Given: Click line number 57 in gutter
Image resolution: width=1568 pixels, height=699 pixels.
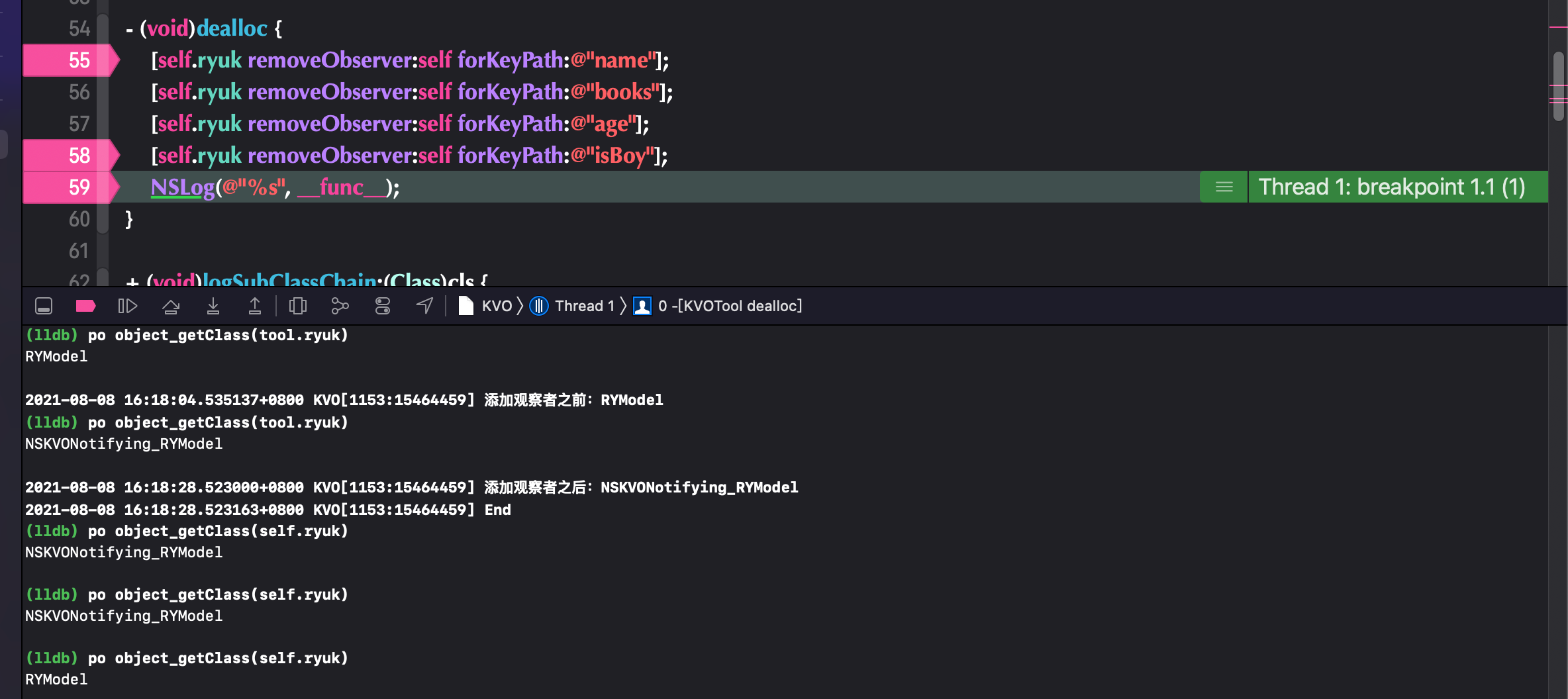Looking at the screenshot, I should [79, 124].
